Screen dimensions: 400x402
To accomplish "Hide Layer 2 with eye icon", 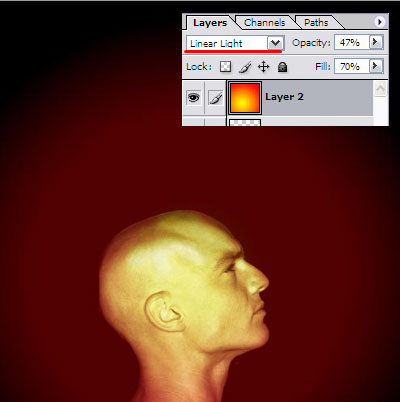I will 194,97.
